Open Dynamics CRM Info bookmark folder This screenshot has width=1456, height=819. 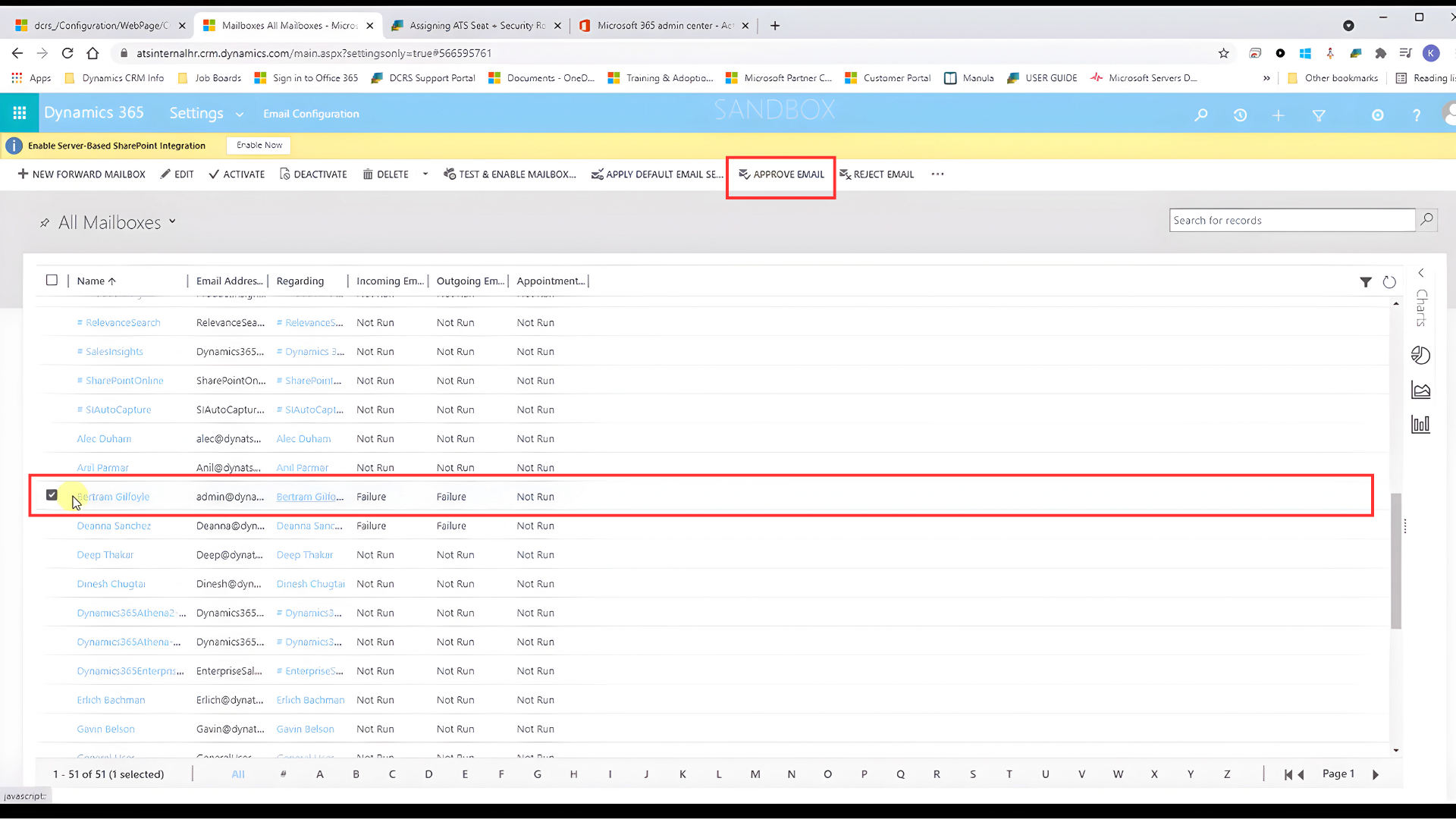(115, 78)
